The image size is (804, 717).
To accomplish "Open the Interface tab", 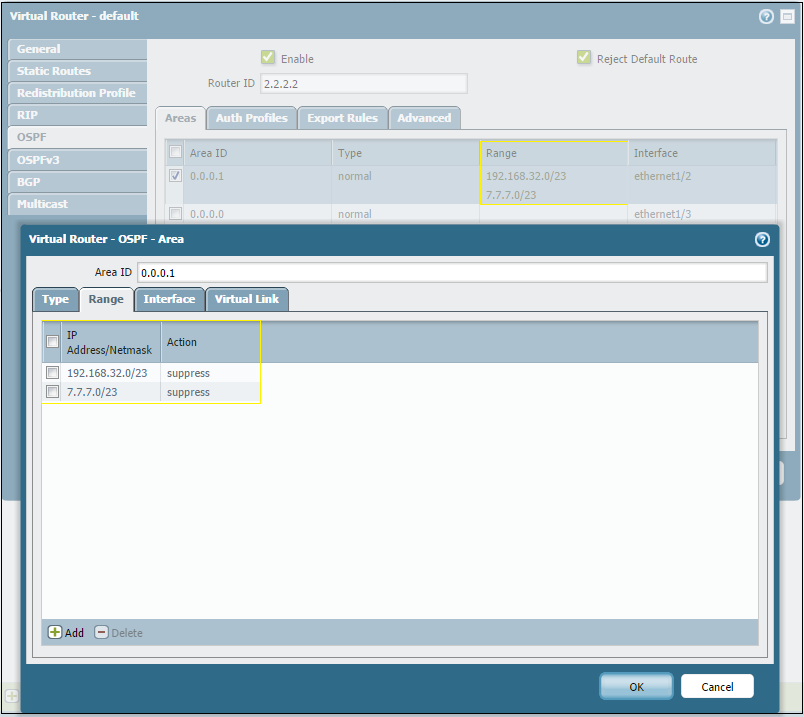I will [169, 299].
